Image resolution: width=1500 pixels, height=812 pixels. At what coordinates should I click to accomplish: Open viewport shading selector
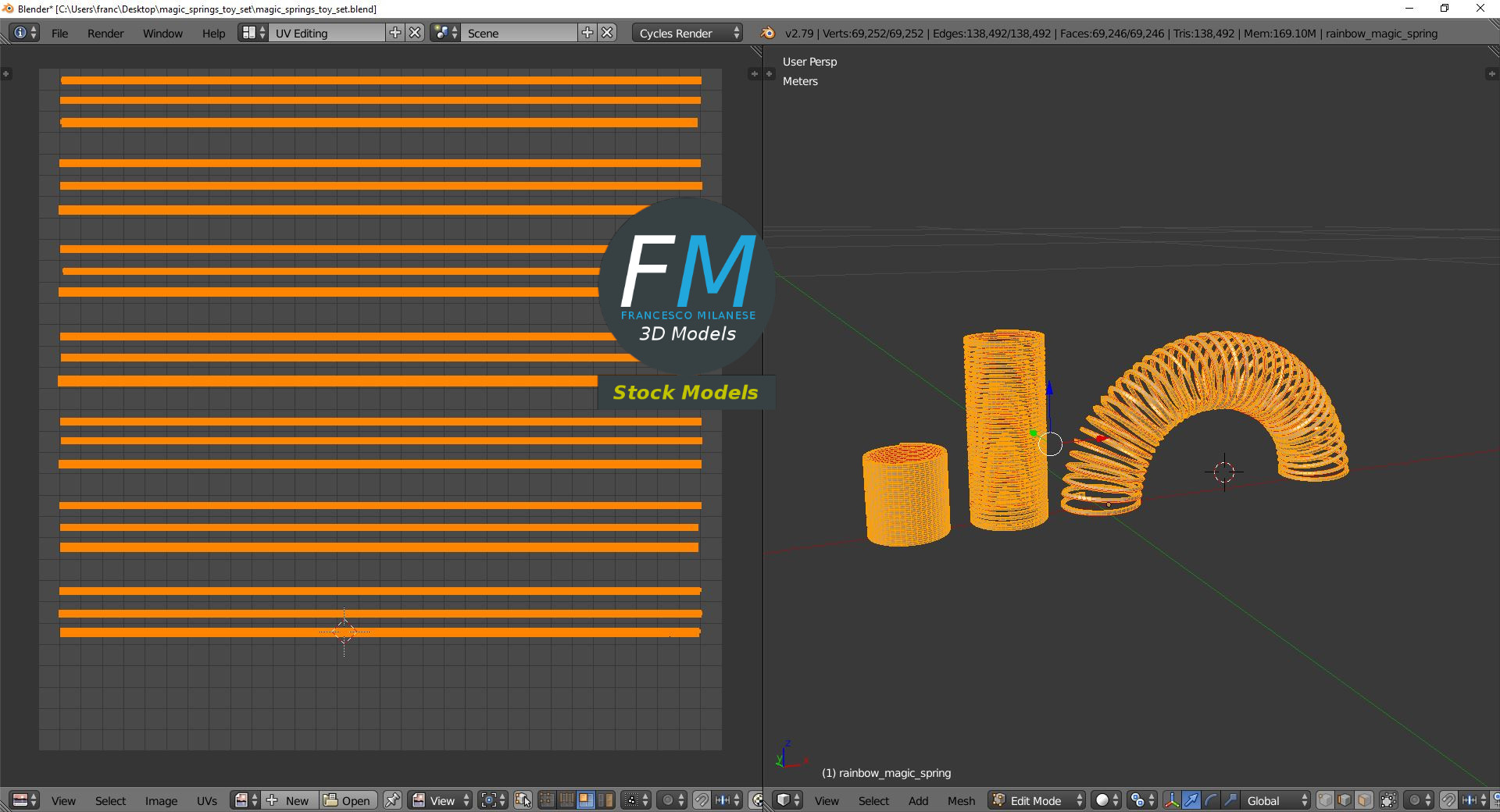point(1106,800)
